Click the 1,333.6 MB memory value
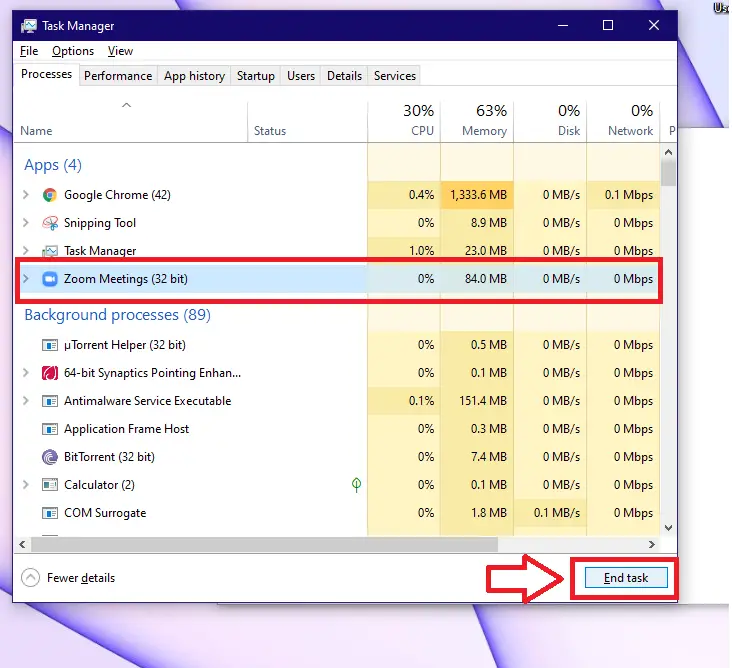The image size is (732, 668). tap(479, 195)
